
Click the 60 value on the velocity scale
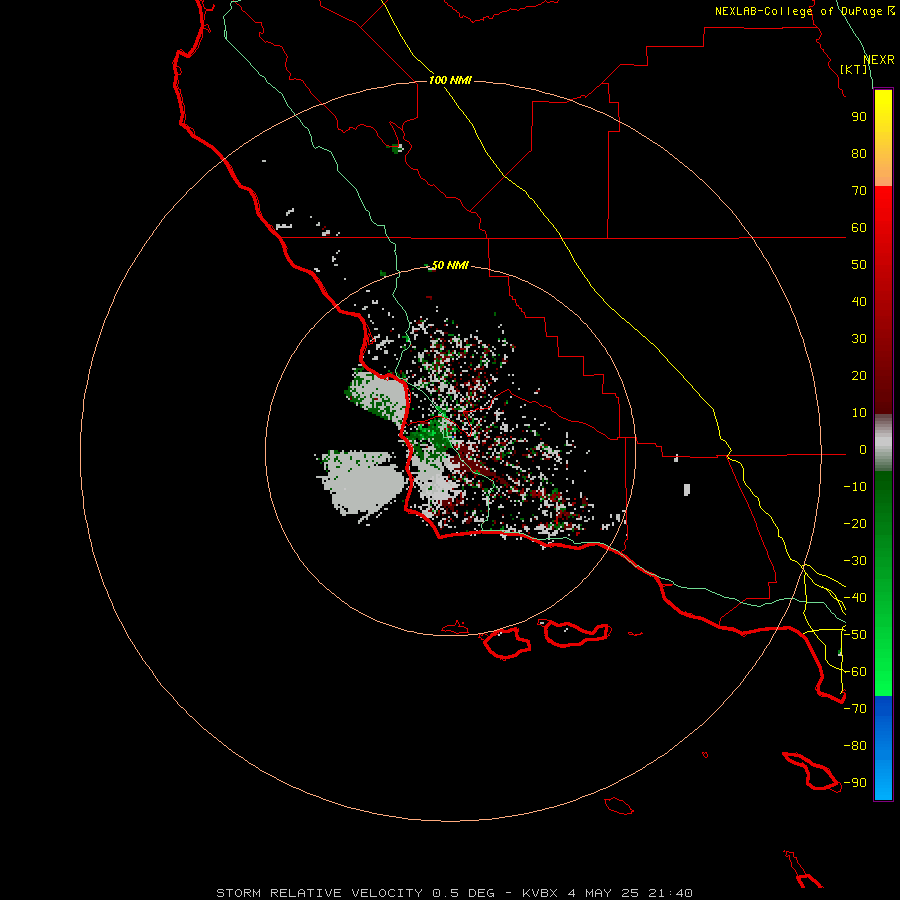click(859, 228)
